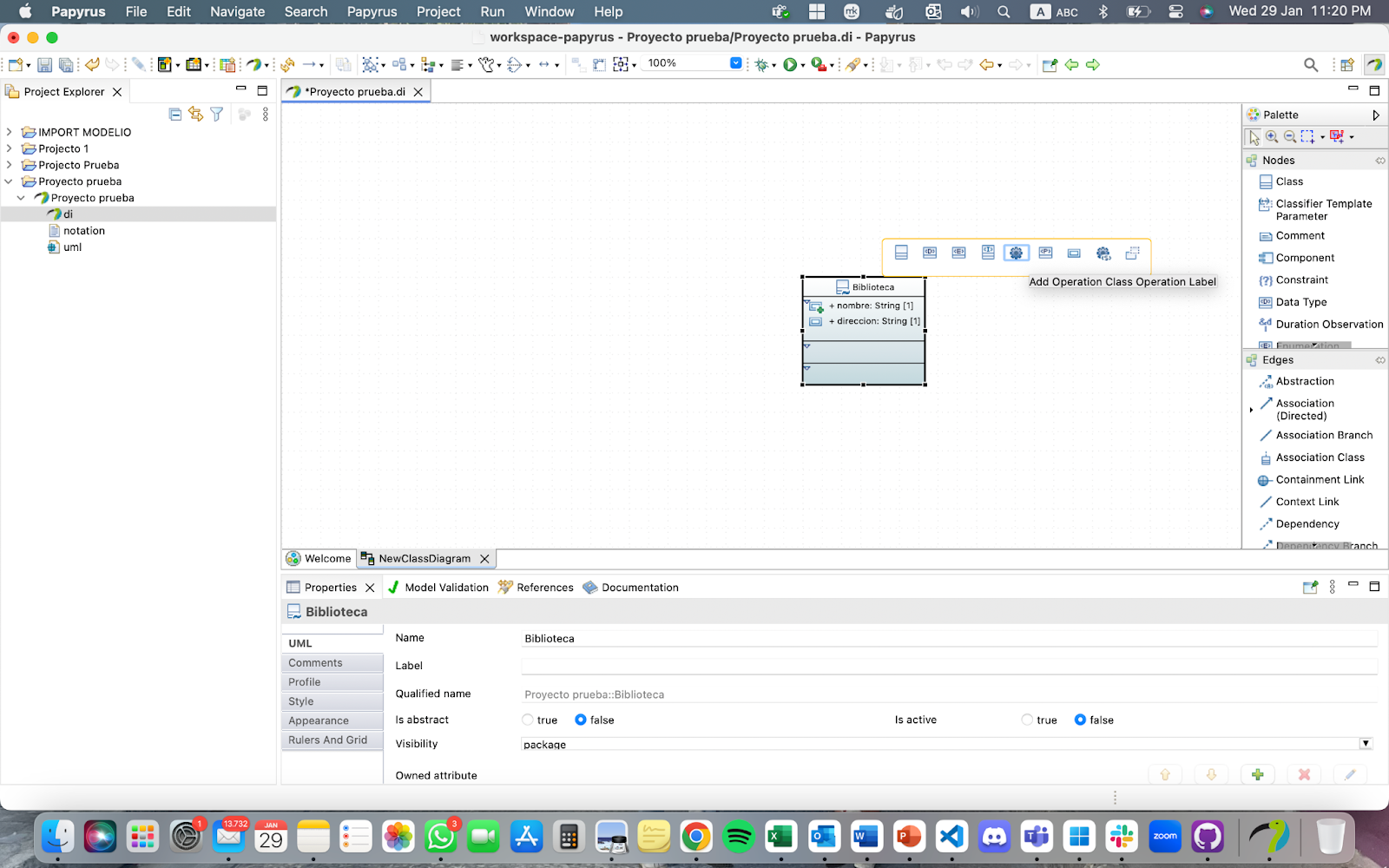Viewport: 1389px width, 868px height.
Task: Open the Appearance properties section
Action: coord(319,720)
